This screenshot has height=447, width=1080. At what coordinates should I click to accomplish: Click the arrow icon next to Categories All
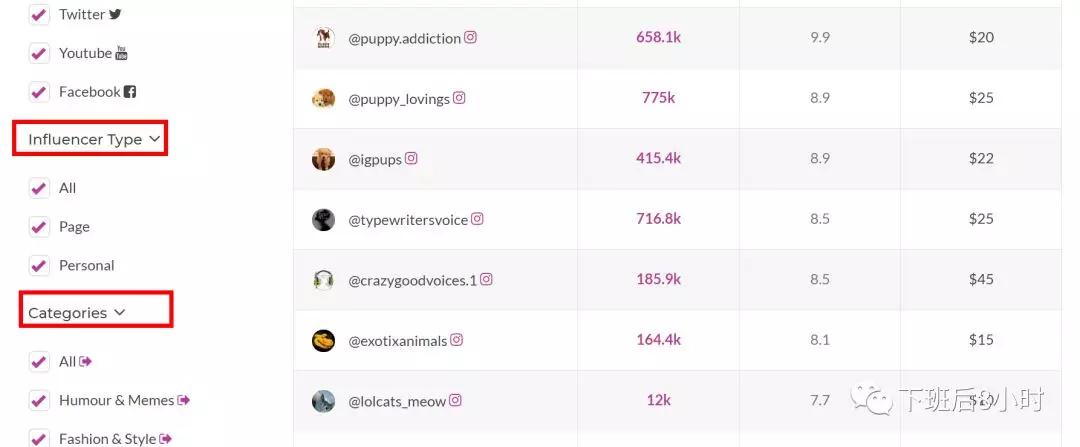pyautogui.click(x=85, y=362)
